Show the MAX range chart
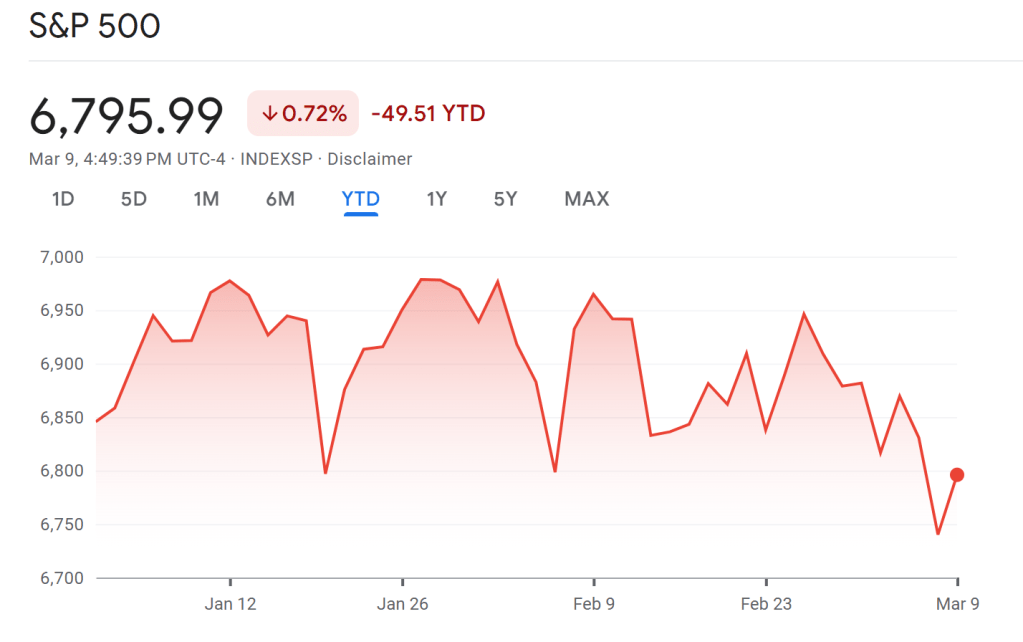 pyautogui.click(x=586, y=199)
